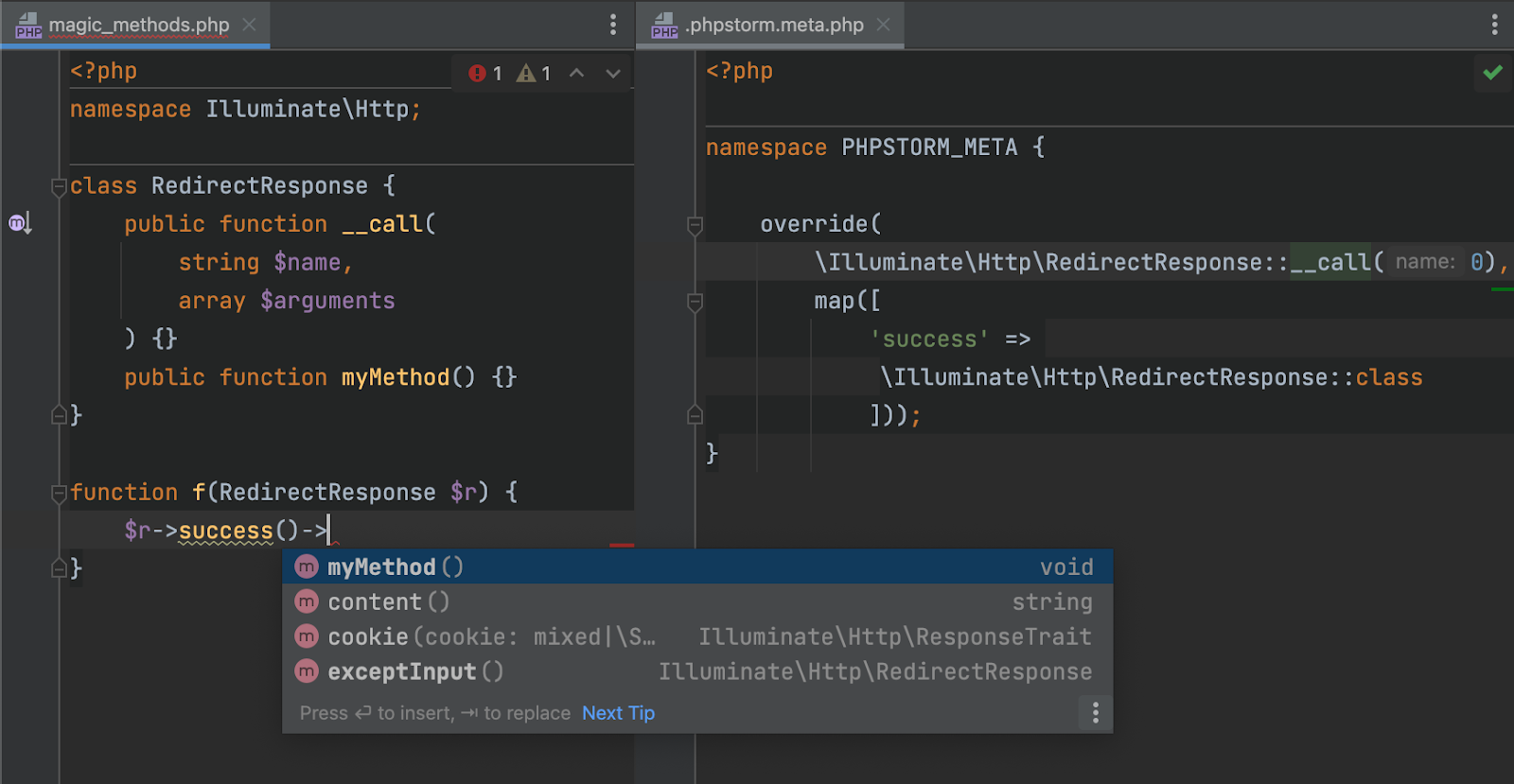
Task: Jump to previous highlighted error arrow
Action: point(576,73)
